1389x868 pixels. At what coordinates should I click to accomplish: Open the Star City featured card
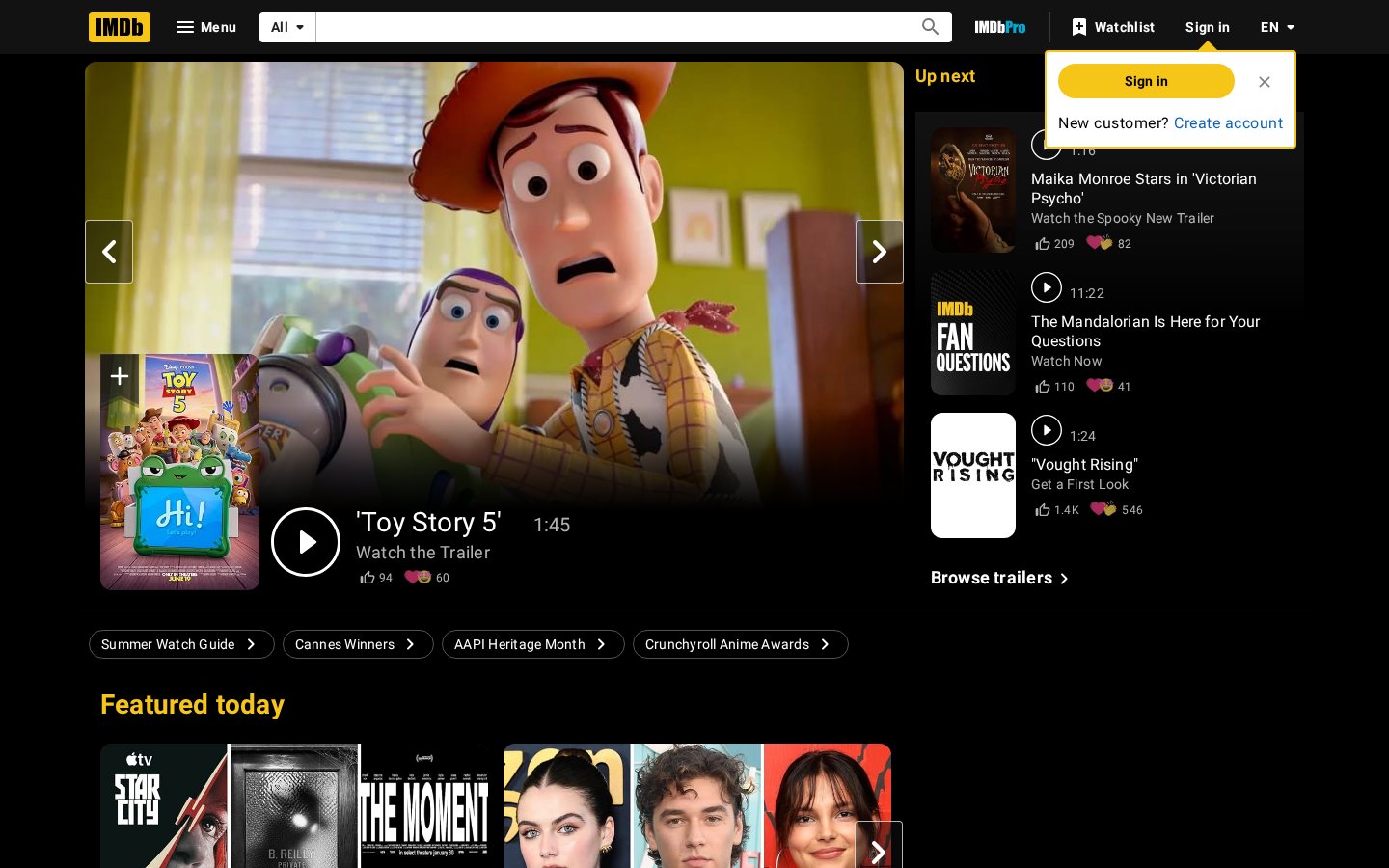point(294,805)
